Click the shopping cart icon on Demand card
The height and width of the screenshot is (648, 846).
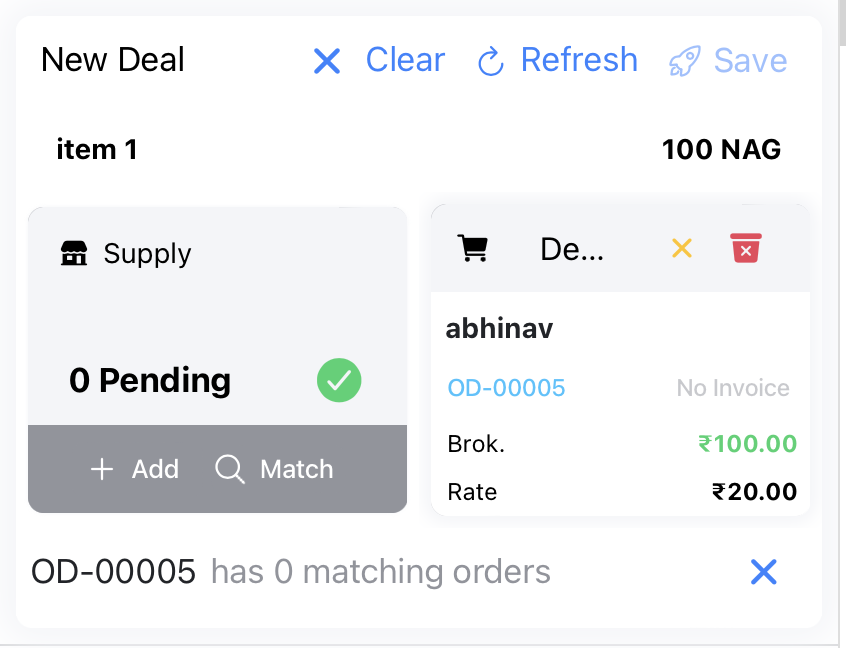click(474, 248)
